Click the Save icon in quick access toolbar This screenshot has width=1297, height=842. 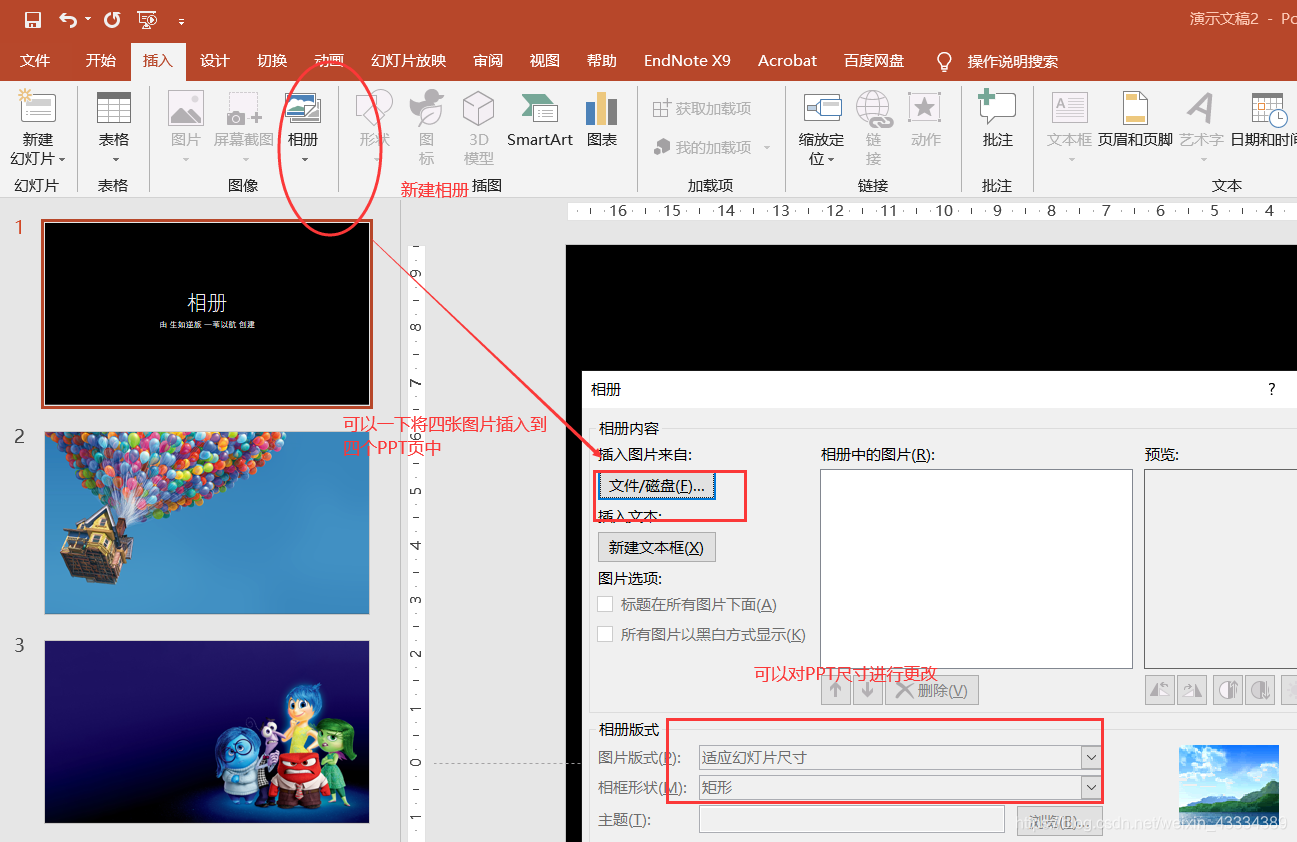[33, 19]
